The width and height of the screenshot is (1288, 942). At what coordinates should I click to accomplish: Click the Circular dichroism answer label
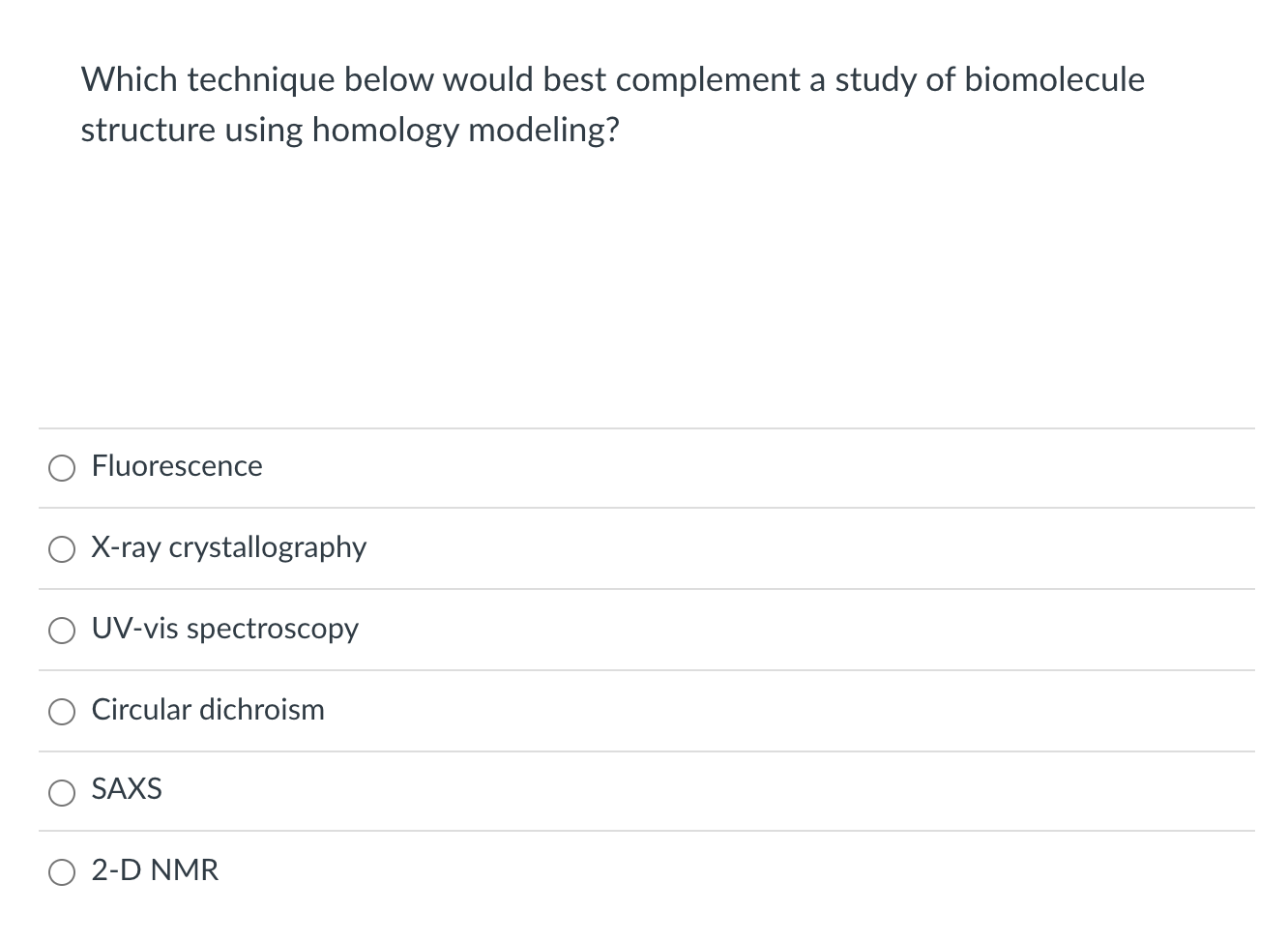[208, 710]
